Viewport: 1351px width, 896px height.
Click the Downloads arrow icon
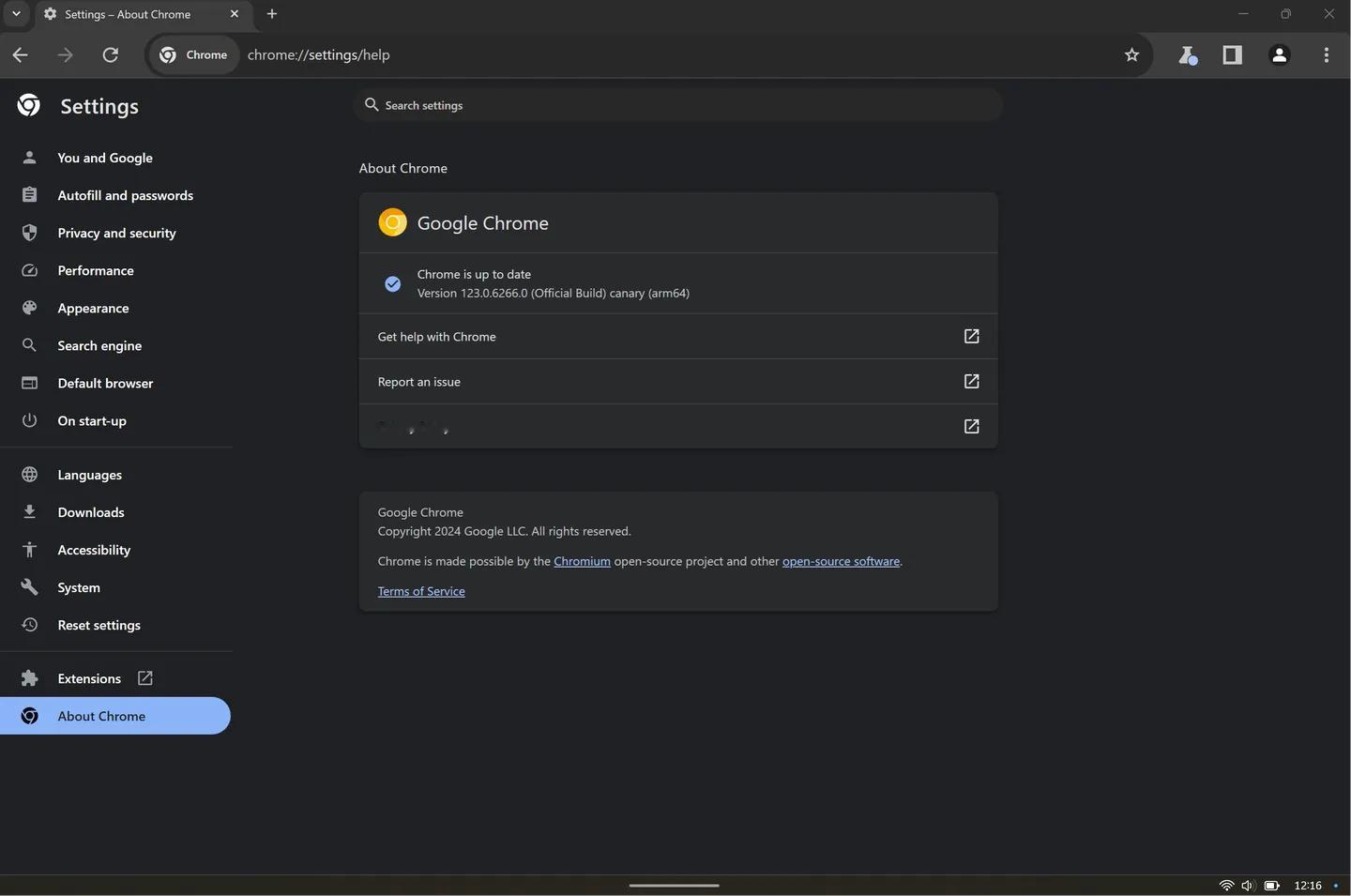tap(29, 512)
